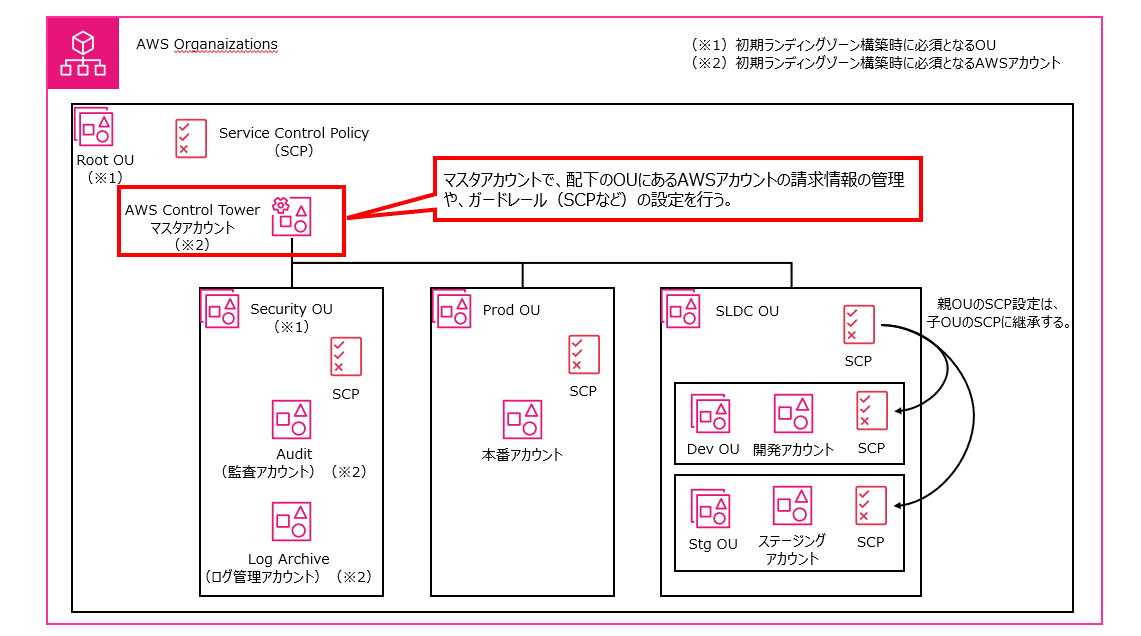1141x636 pixels.
Task: Select the (※1) legend line about required OU
Action: pyautogui.click(x=843, y=44)
